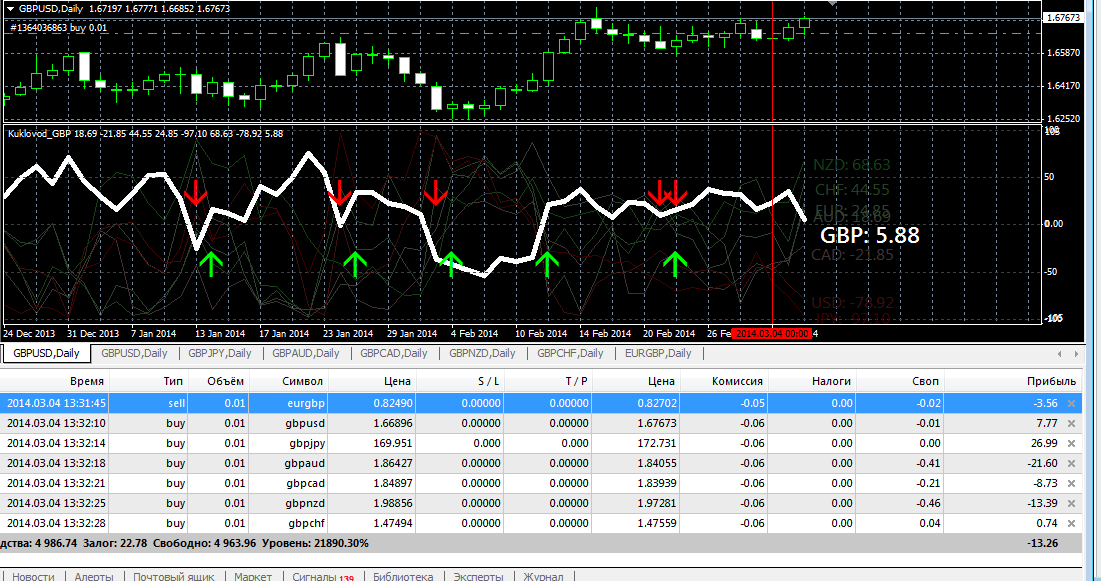This screenshot has width=1101, height=581.
Task: Open the Сигналы tab
Action: (322, 576)
